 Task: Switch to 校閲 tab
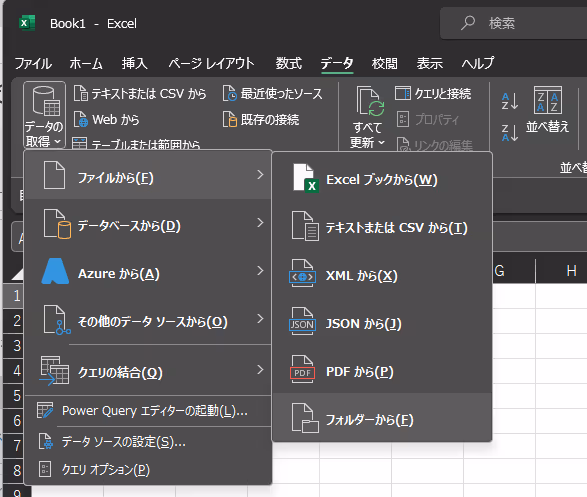point(384,63)
